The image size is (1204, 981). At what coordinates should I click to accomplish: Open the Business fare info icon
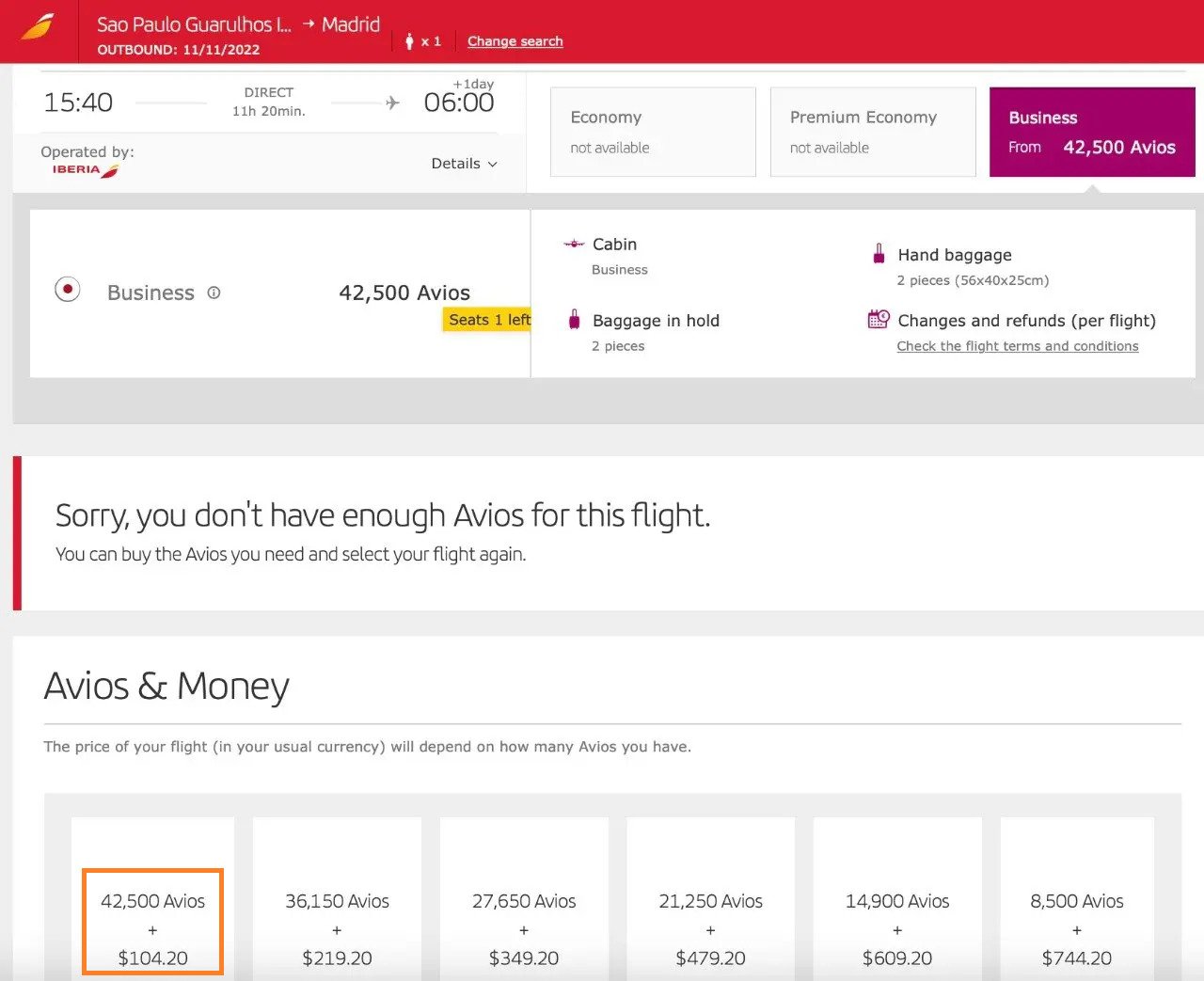[214, 293]
